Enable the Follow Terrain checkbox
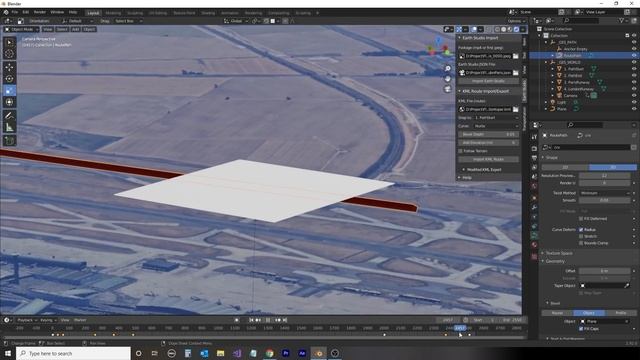Image resolution: width=640 pixels, height=360 pixels. point(460,151)
